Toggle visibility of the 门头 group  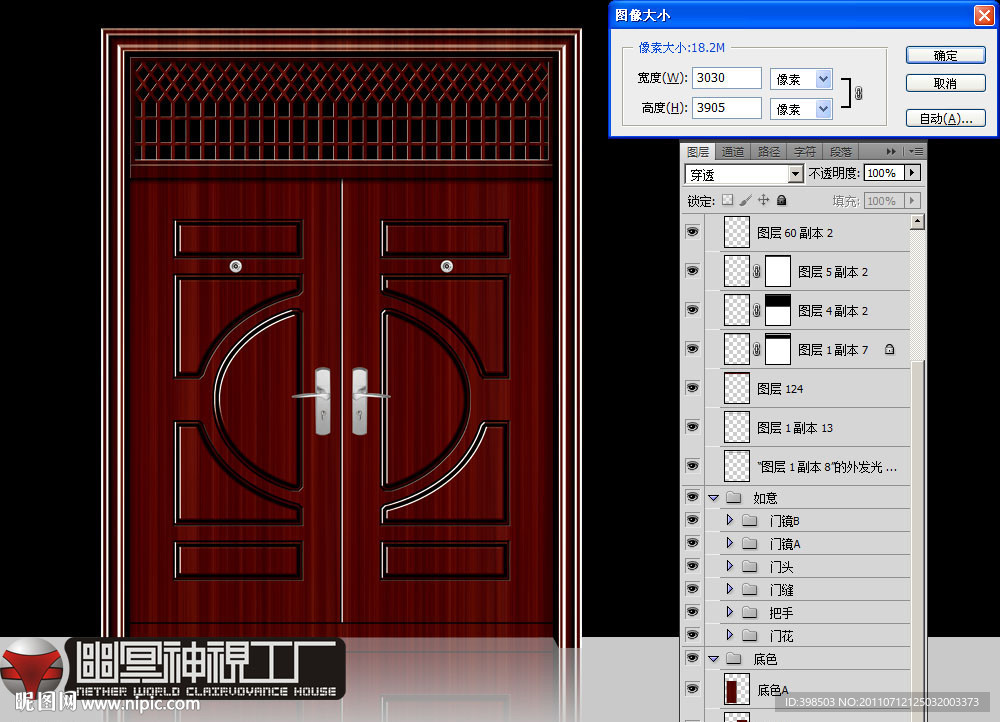point(691,566)
